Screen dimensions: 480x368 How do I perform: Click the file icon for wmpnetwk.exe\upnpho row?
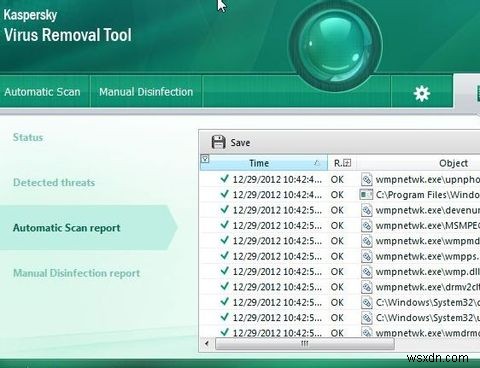coord(367,179)
